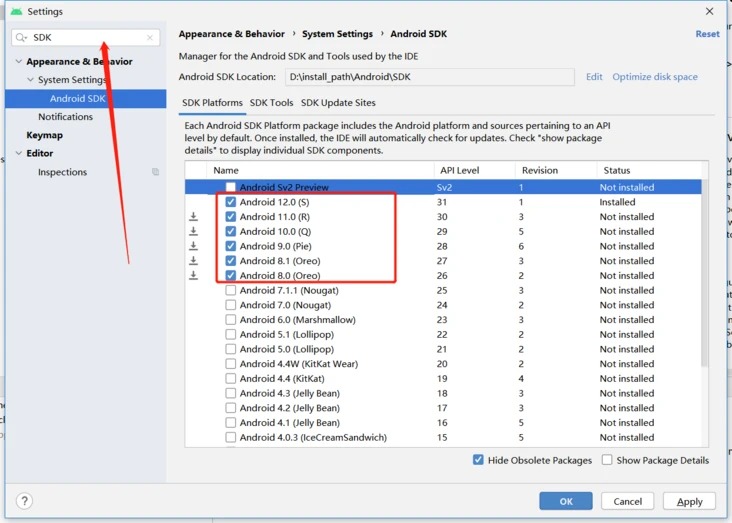Clear the SDK search text
Image resolution: width=732 pixels, height=523 pixels.
(x=149, y=38)
